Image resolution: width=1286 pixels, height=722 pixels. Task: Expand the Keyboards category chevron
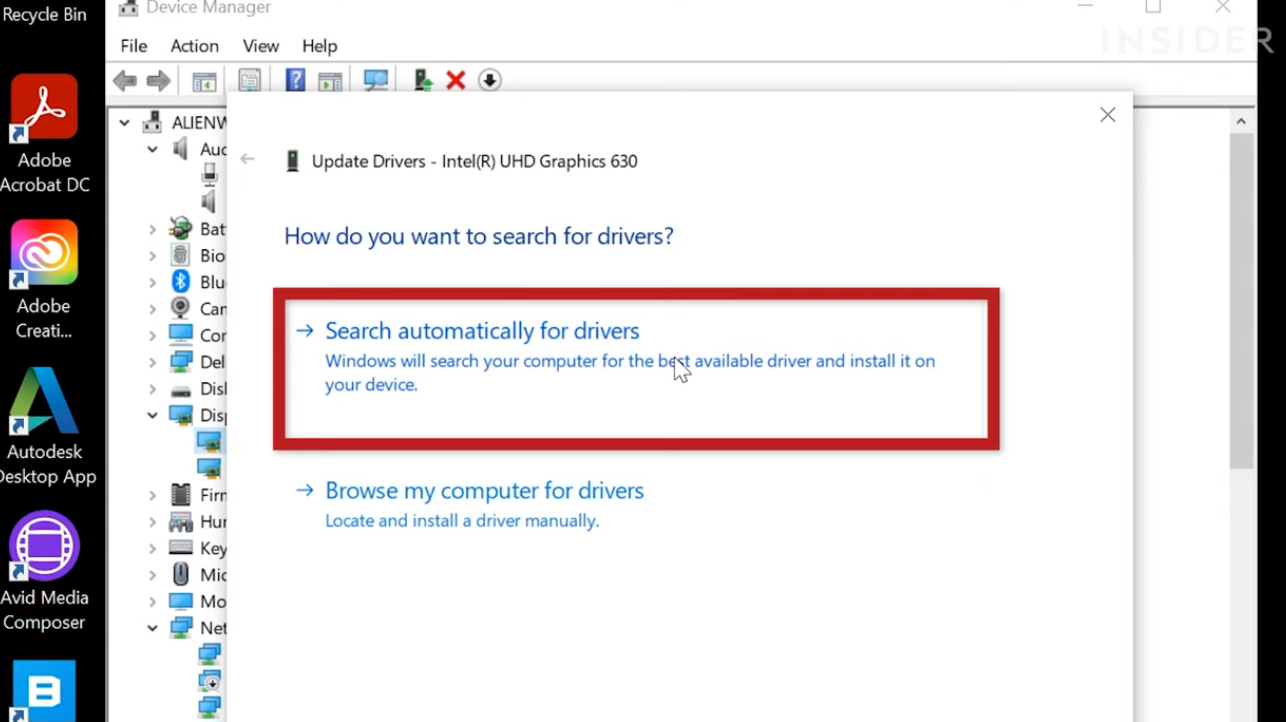pos(152,548)
